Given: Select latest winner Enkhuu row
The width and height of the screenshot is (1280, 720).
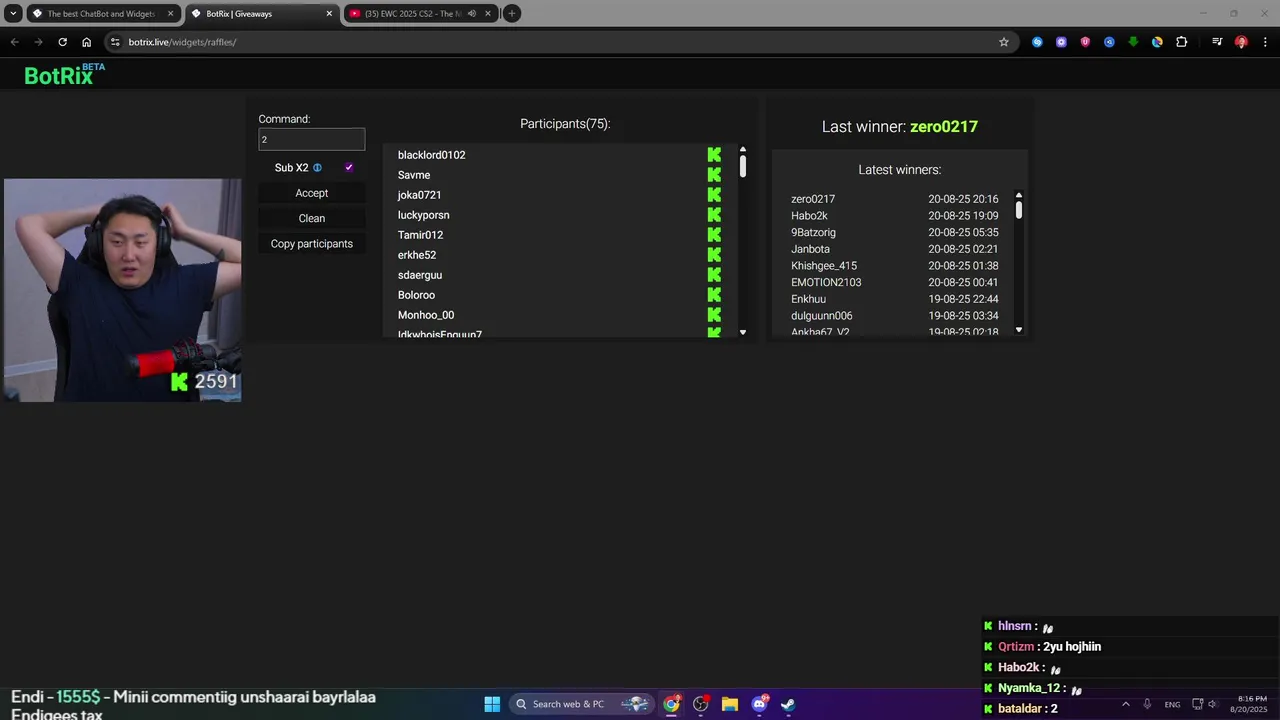Looking at the screenshot, I should 895,299.
